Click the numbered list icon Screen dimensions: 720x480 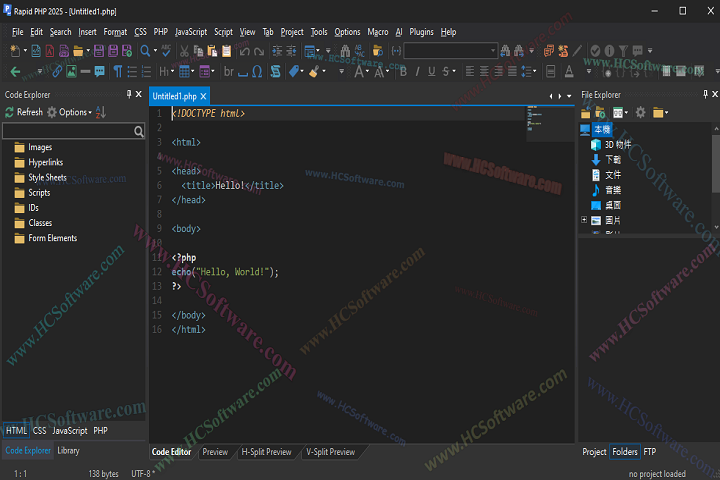pyautogui.click(x=146, y=72)
